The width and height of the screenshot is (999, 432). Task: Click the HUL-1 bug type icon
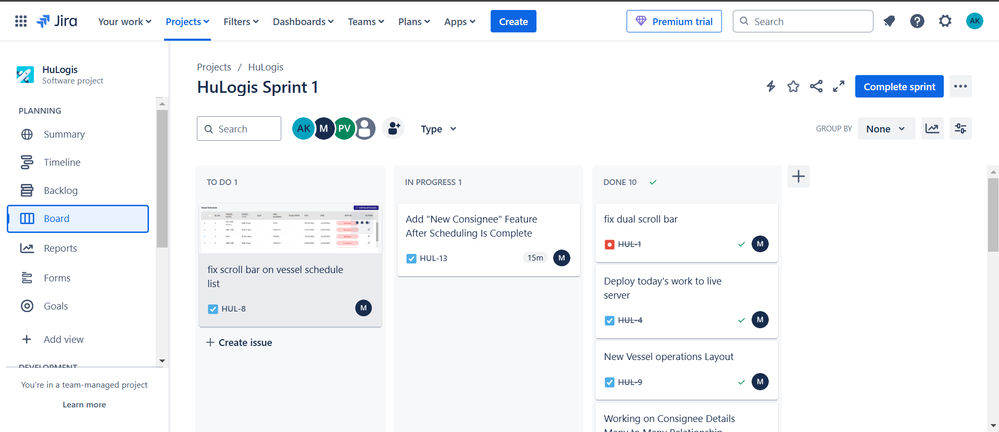click(x=609, y=244)
